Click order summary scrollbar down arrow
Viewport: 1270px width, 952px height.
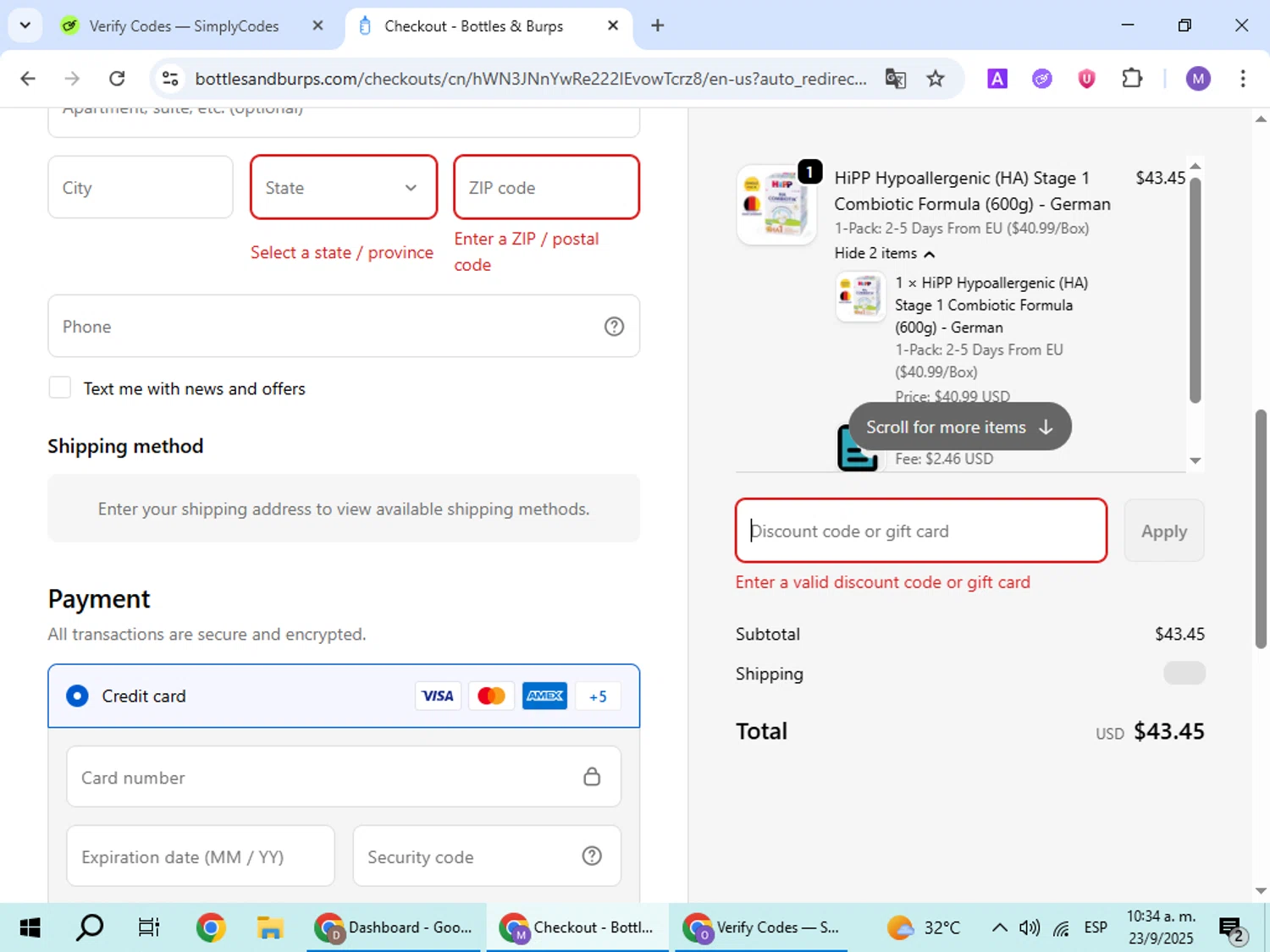point(1195,460)
